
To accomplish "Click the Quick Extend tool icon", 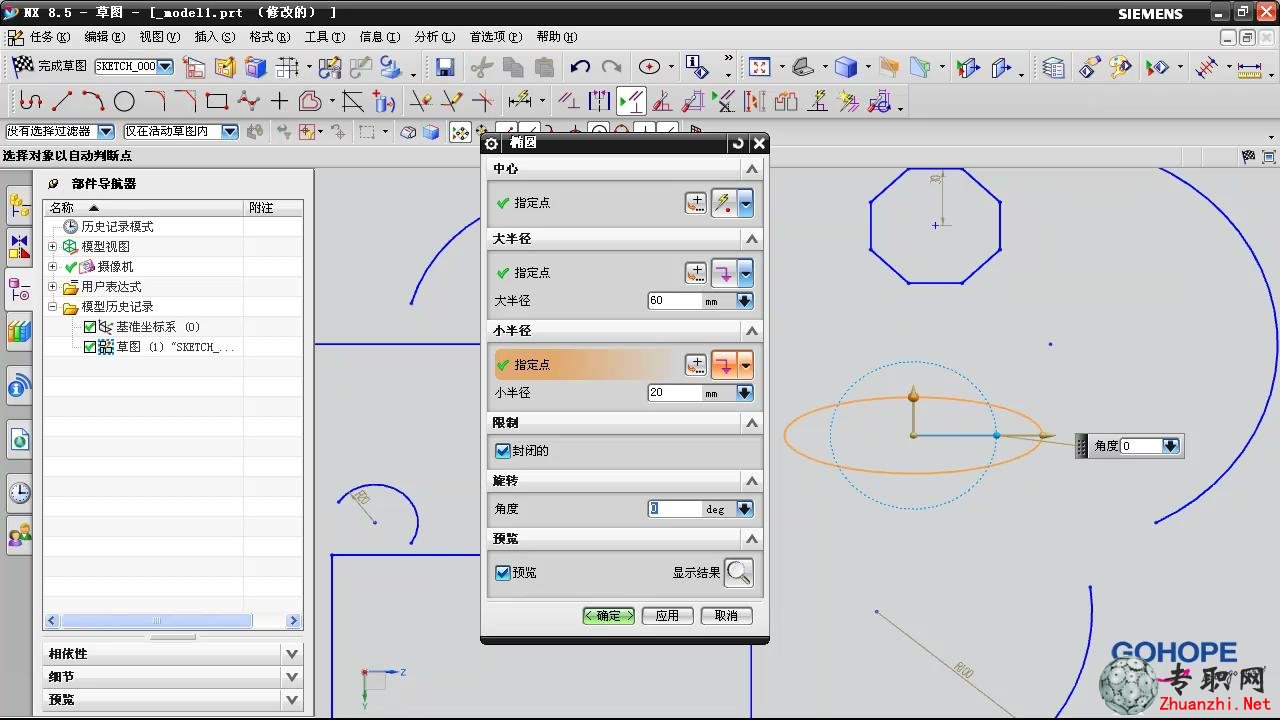I will coord(452,101).
